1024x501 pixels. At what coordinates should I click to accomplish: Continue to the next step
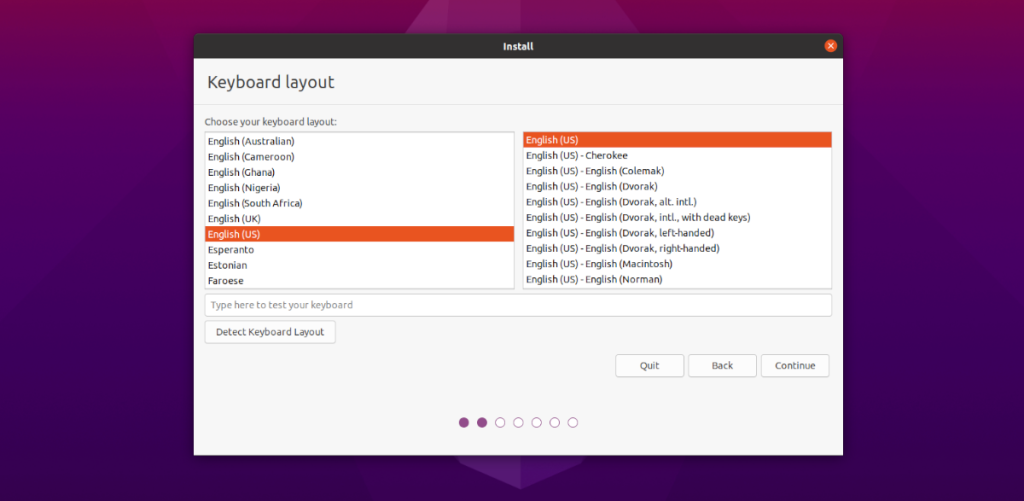pos(795,366)
